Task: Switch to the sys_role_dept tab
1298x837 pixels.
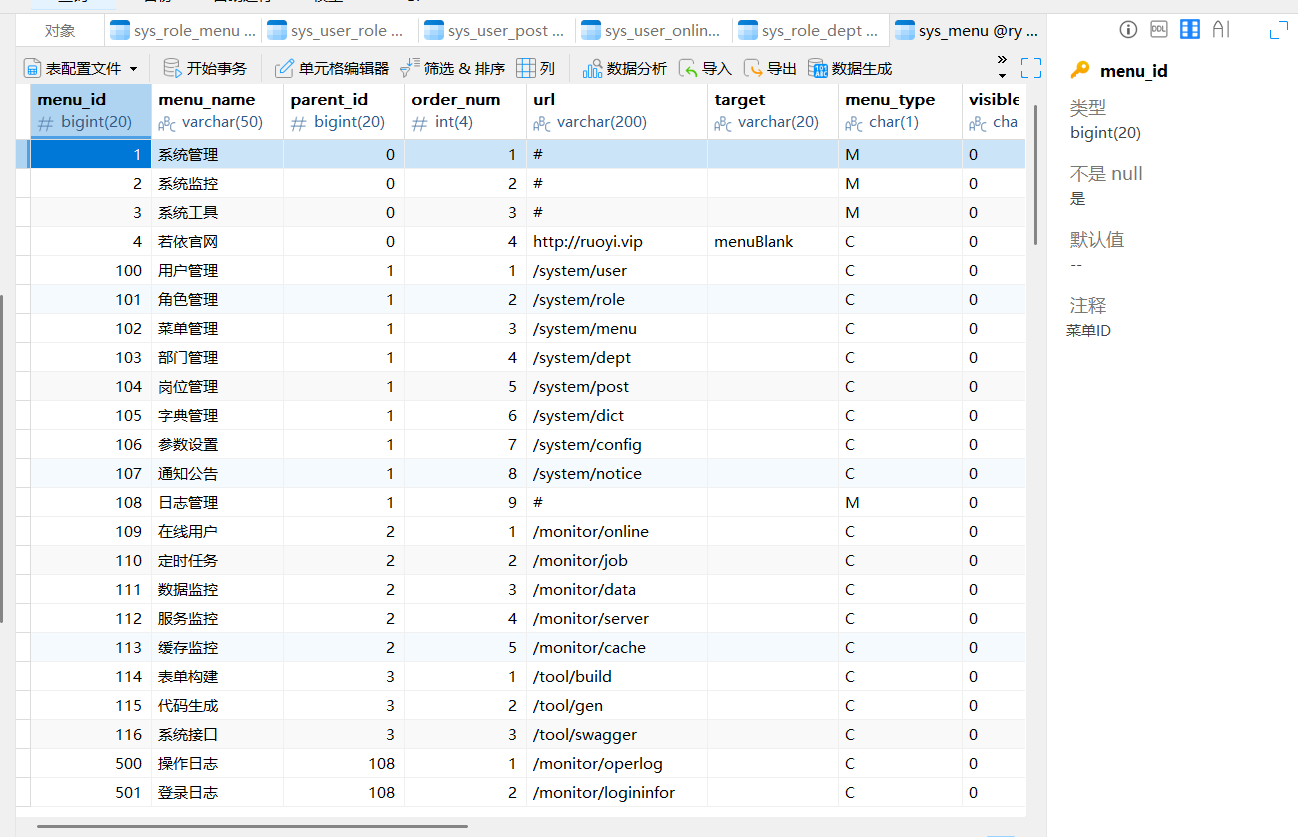Action: pyautogui.click(x=811, y=31)
